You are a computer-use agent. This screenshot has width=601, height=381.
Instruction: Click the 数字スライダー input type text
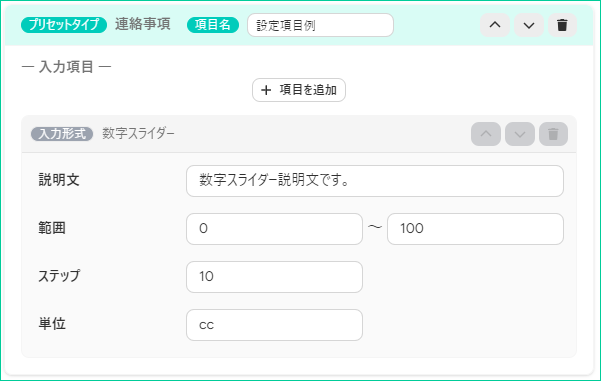click(x=138, y=133)
